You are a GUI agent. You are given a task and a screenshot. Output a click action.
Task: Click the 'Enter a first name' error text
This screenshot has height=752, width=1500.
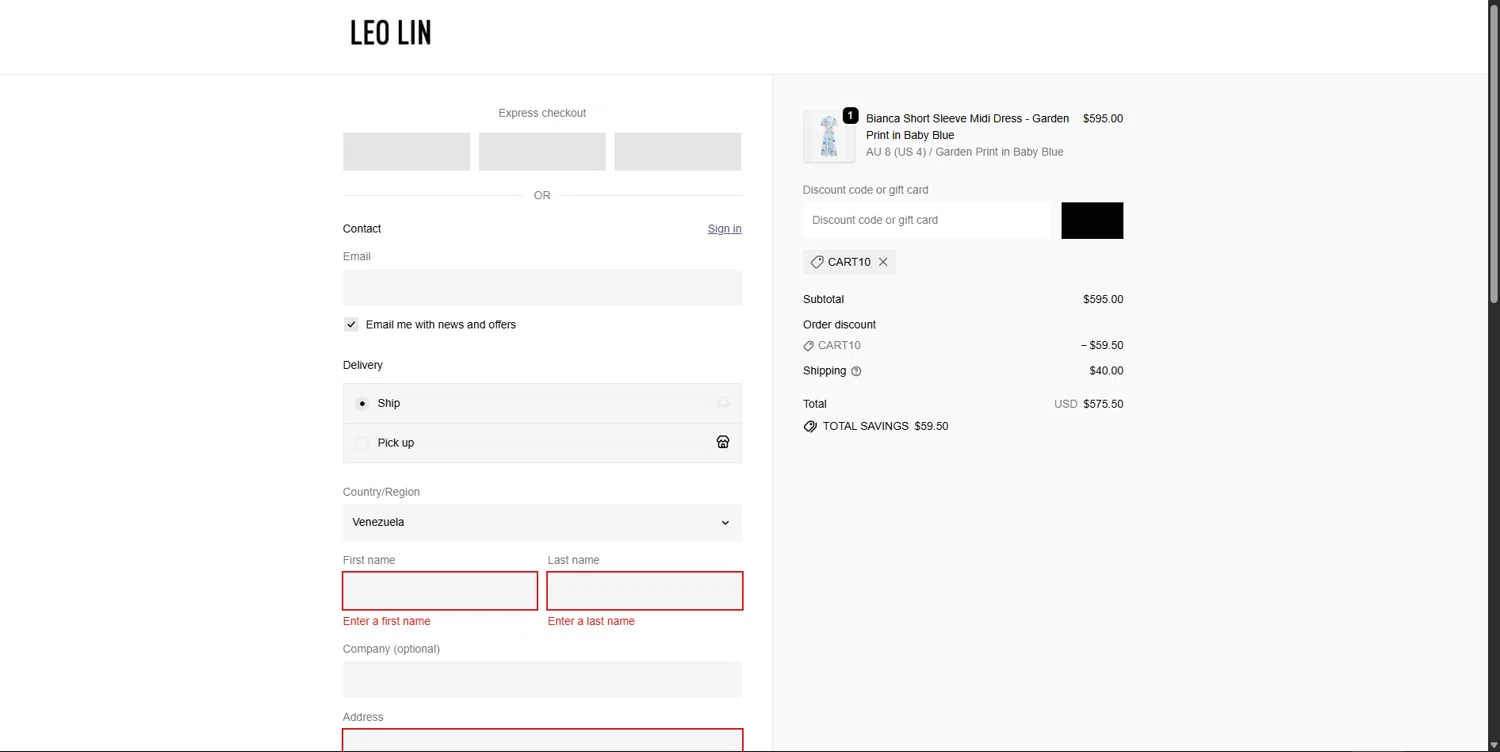(x=387, y=621)
